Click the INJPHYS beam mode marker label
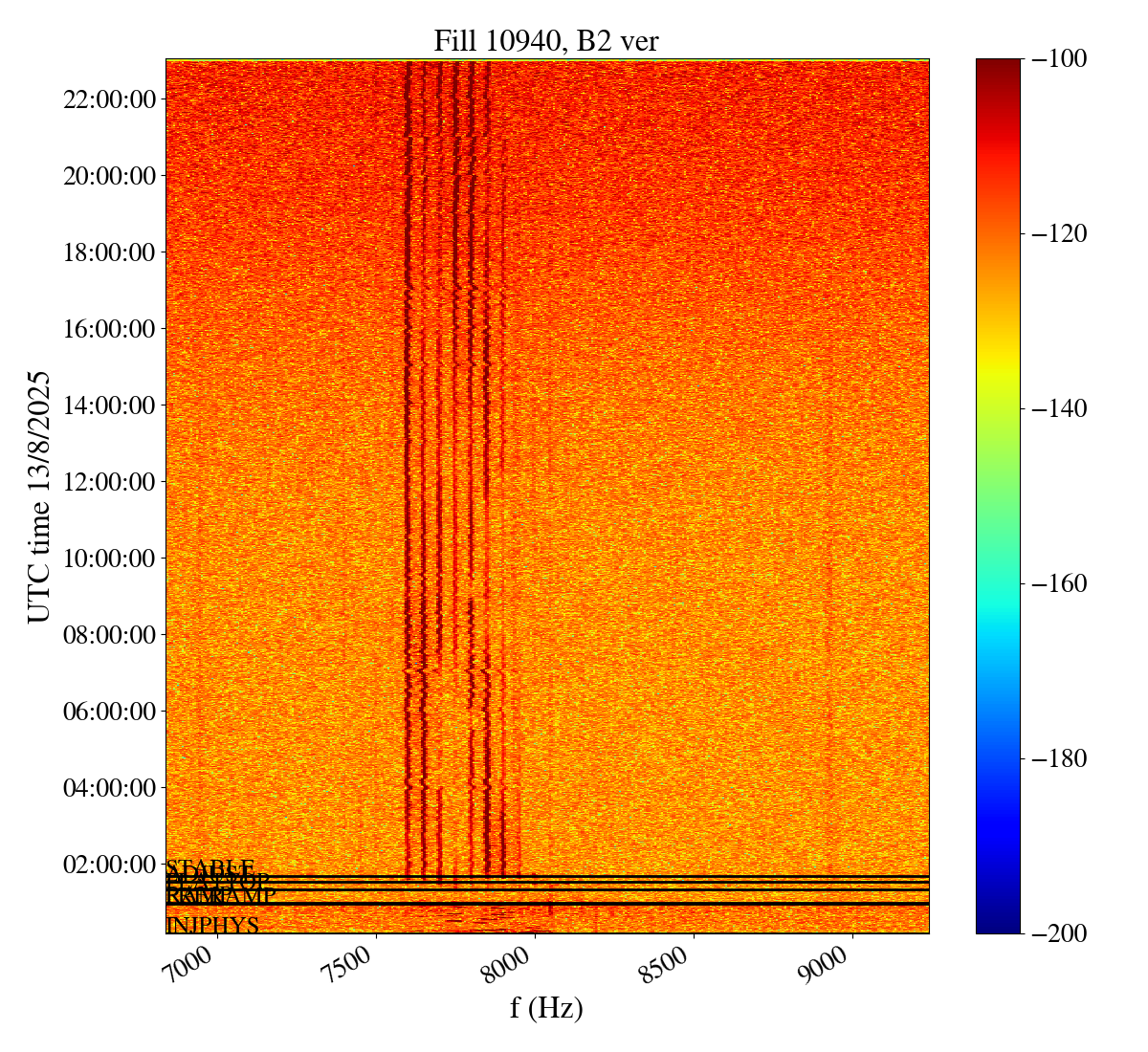The width and height of the screenshot is (1148, 1052). pos(212,926)
